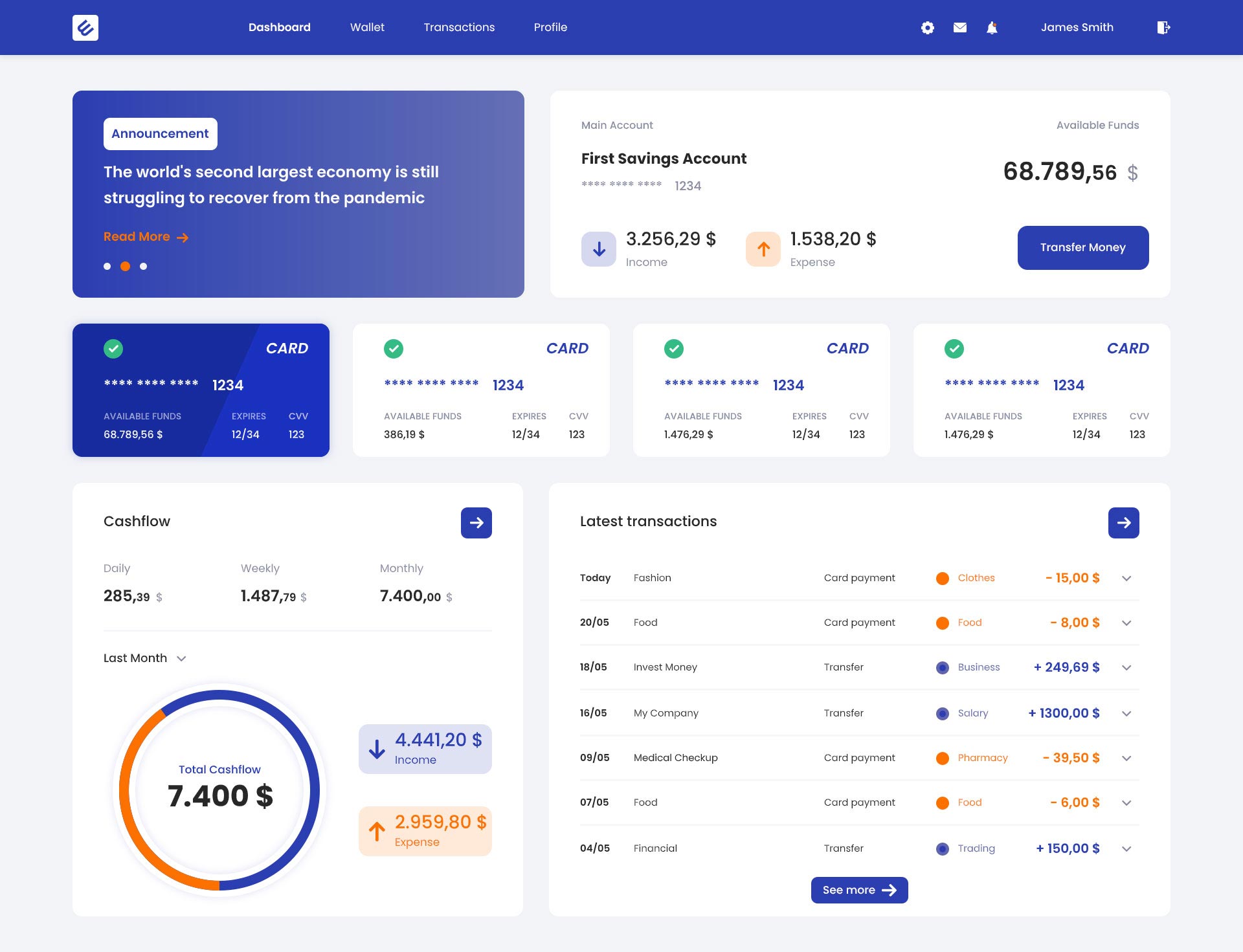Click the app logo icon

(85, 28)
